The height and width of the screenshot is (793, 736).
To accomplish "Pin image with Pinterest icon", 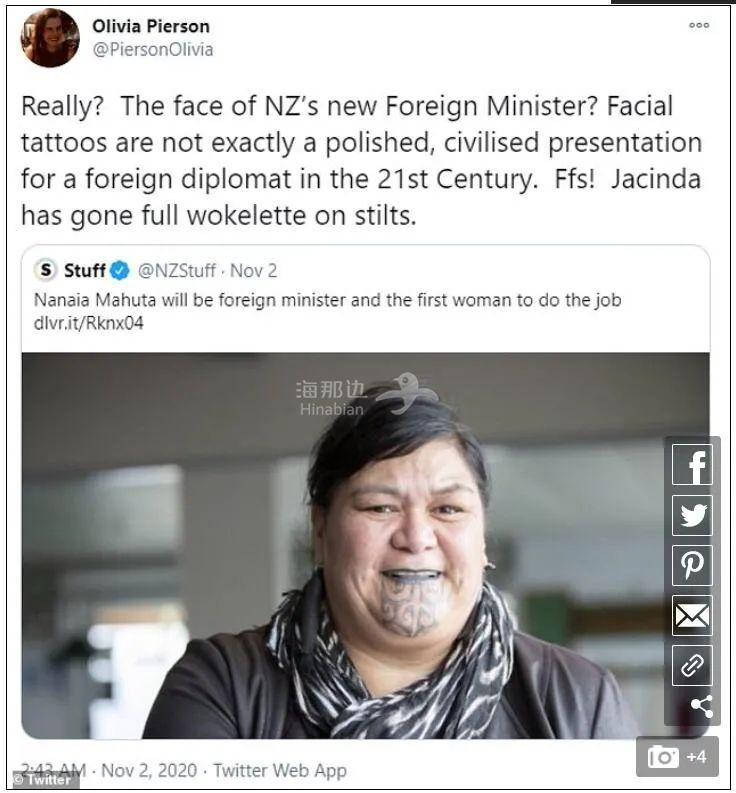I will point(692,565).
